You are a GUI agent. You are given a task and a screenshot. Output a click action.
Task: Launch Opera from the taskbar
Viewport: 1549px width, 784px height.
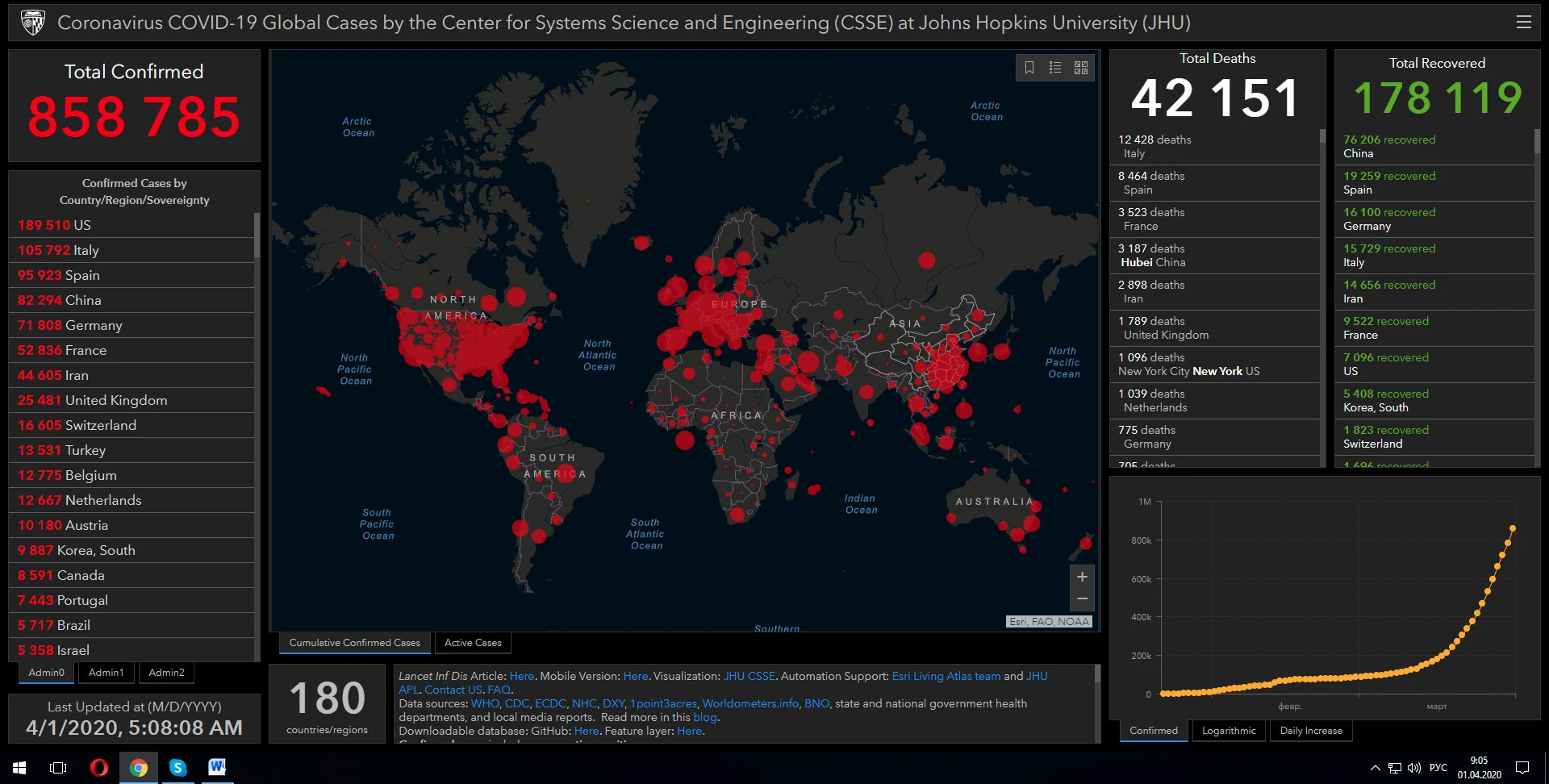coord(98,768)
